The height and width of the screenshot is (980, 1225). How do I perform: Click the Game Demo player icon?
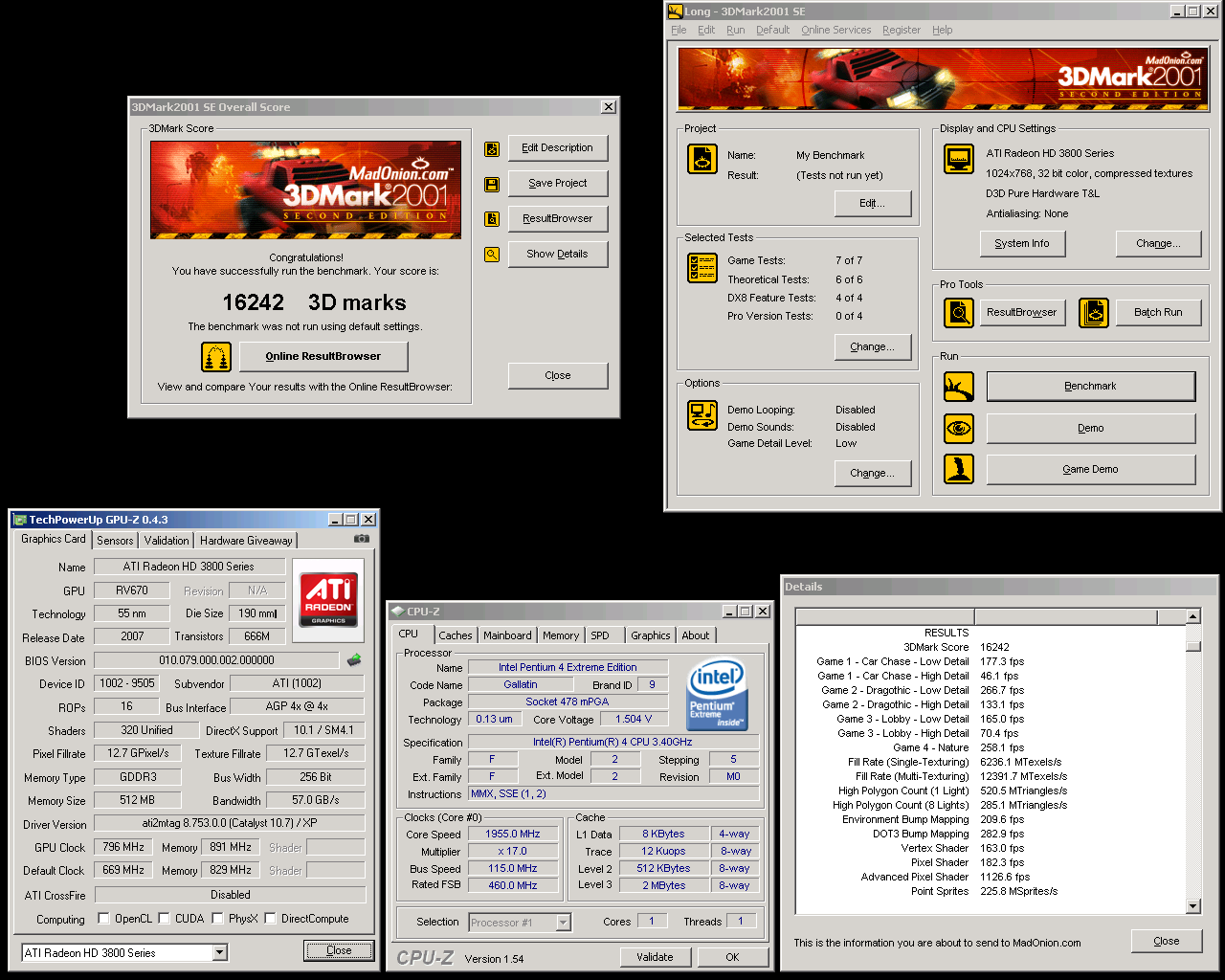(959, 469)
